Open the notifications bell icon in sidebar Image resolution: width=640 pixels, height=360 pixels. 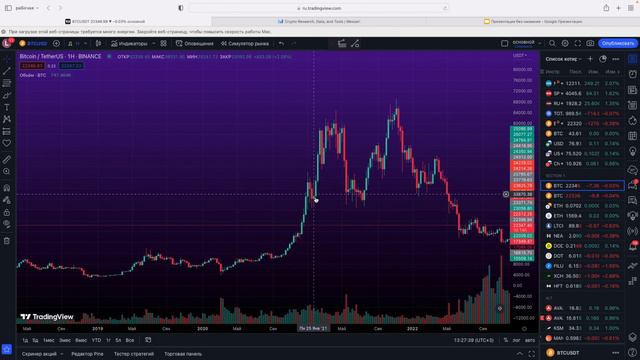coord(633,246)
